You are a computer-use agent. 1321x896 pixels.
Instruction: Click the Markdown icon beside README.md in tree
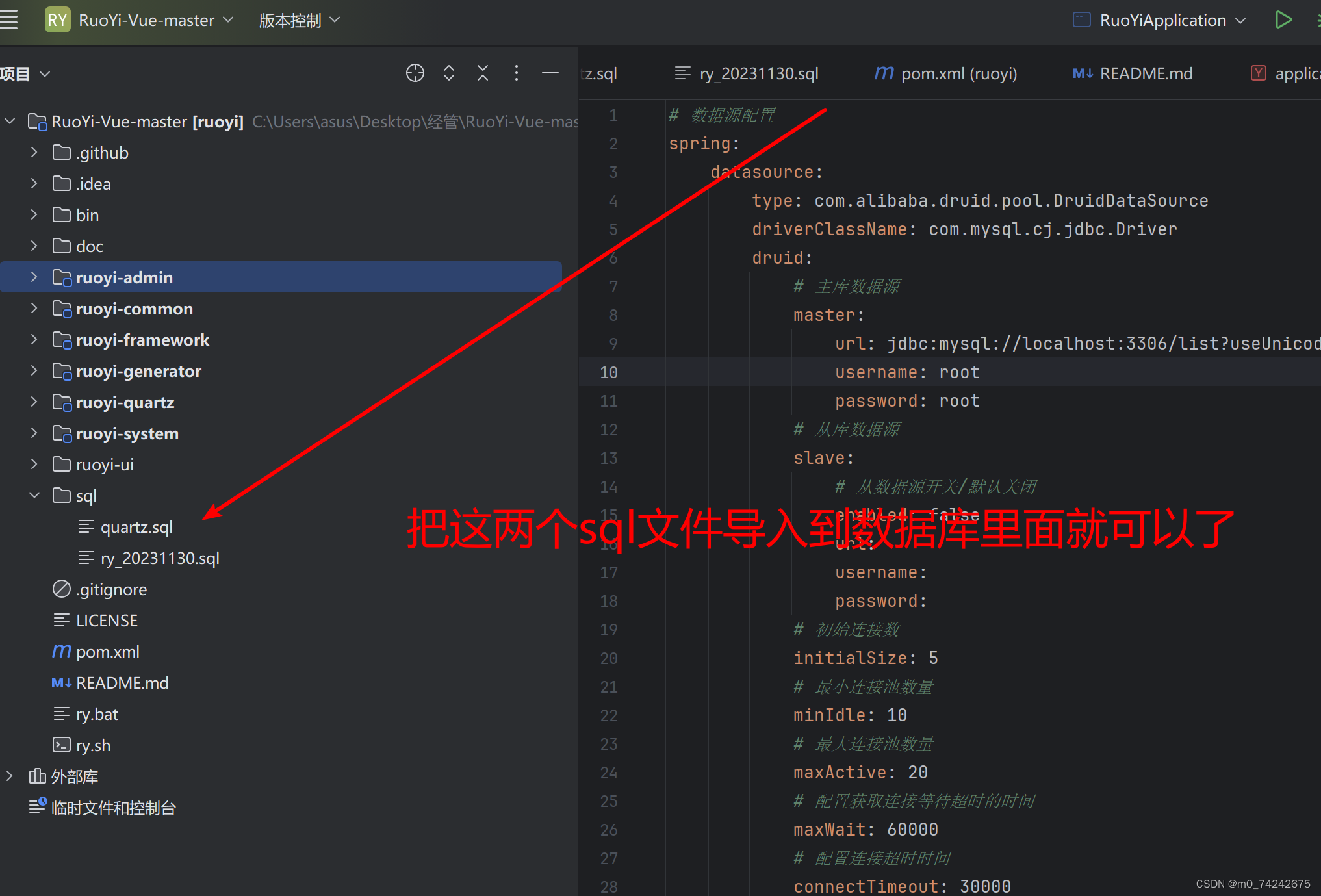62,683
